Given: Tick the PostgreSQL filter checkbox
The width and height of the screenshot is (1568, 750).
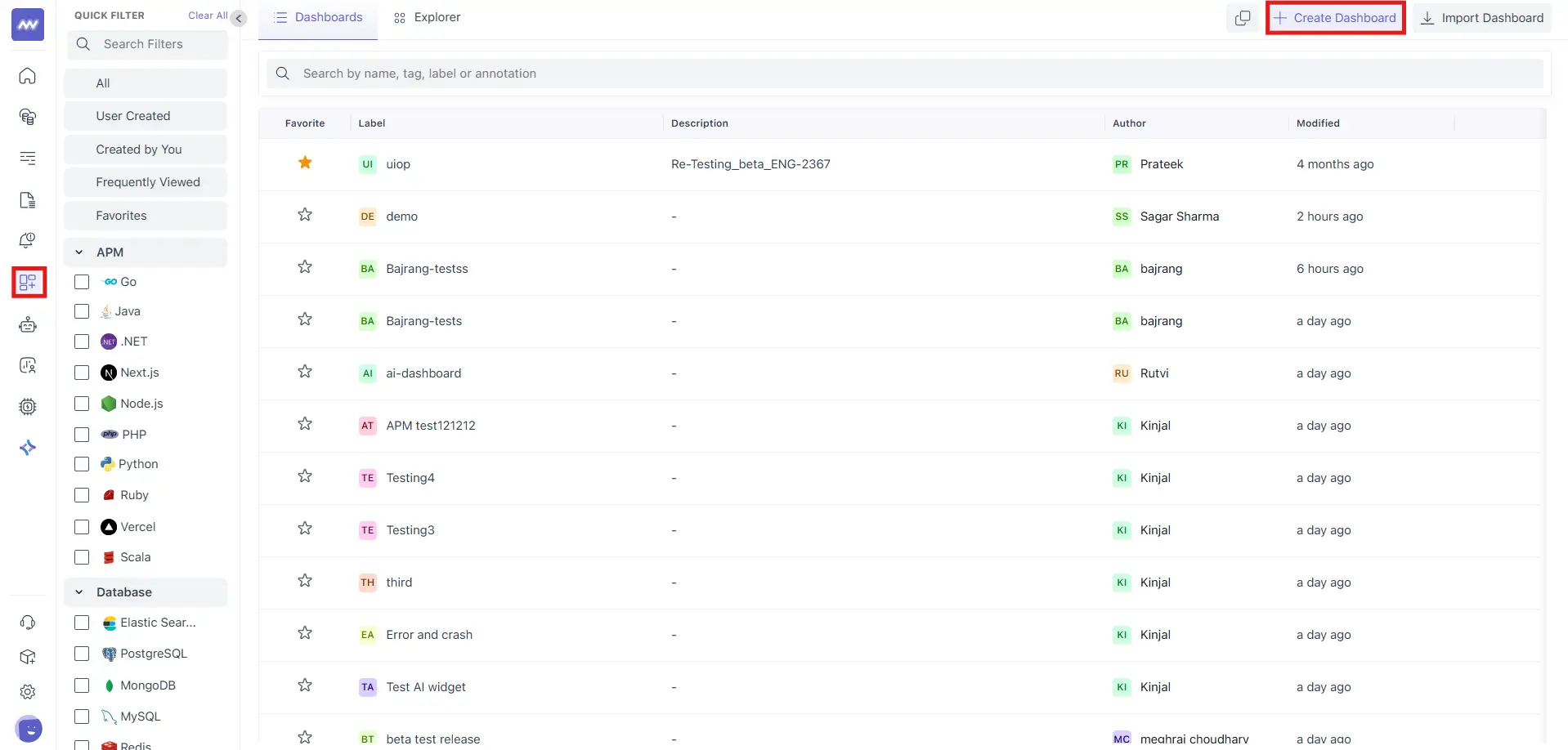Looking at the screenshot, I should click(x=82, y=654).
